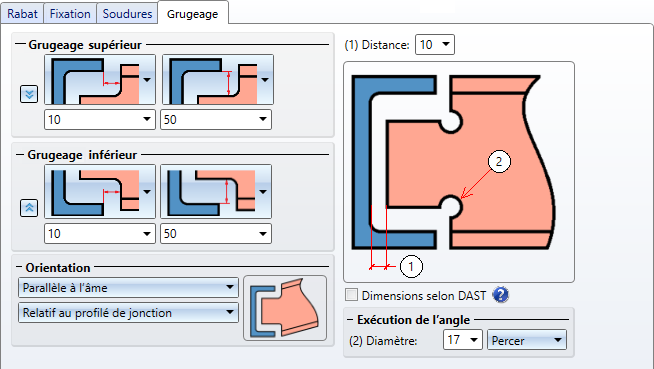
Task: Open the upper notch horizontal distance image selector
Action: tap(100, 80)
